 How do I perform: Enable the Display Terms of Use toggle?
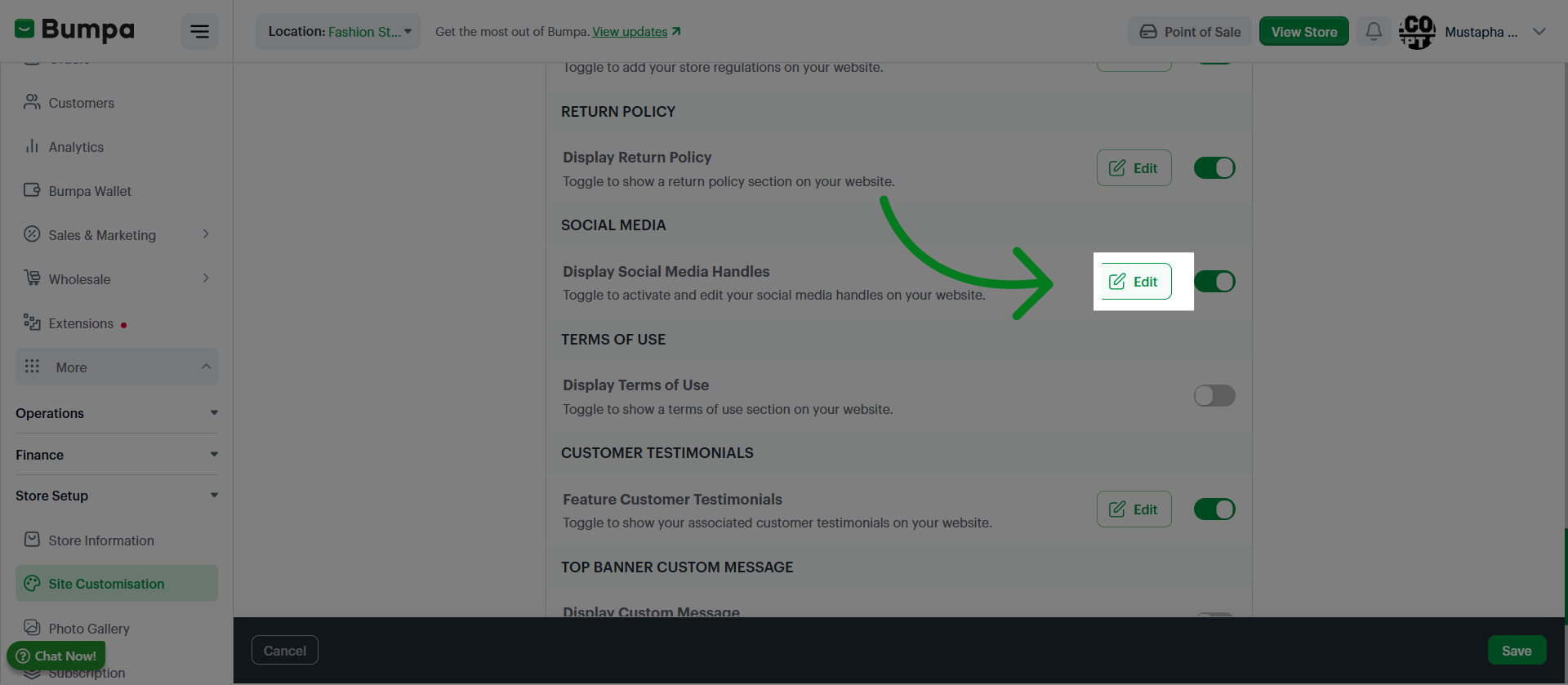pos(1214,396)
